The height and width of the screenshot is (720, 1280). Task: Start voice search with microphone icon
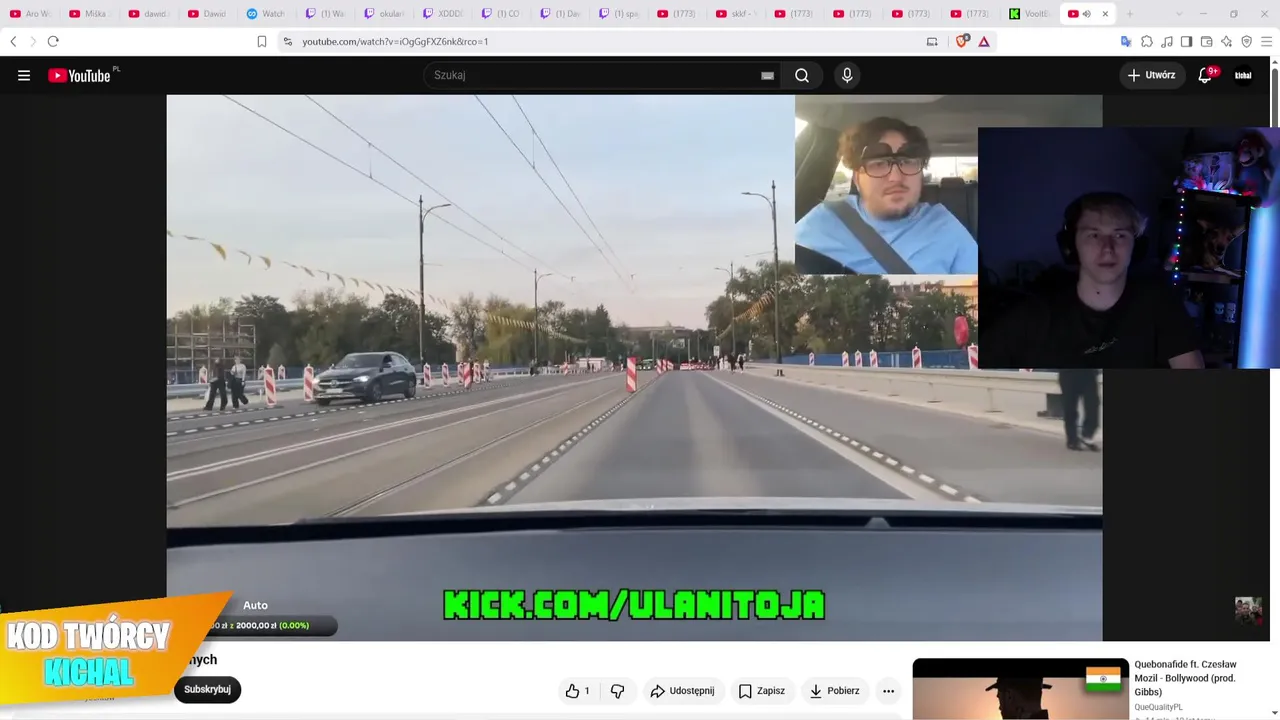pos(847,75)
